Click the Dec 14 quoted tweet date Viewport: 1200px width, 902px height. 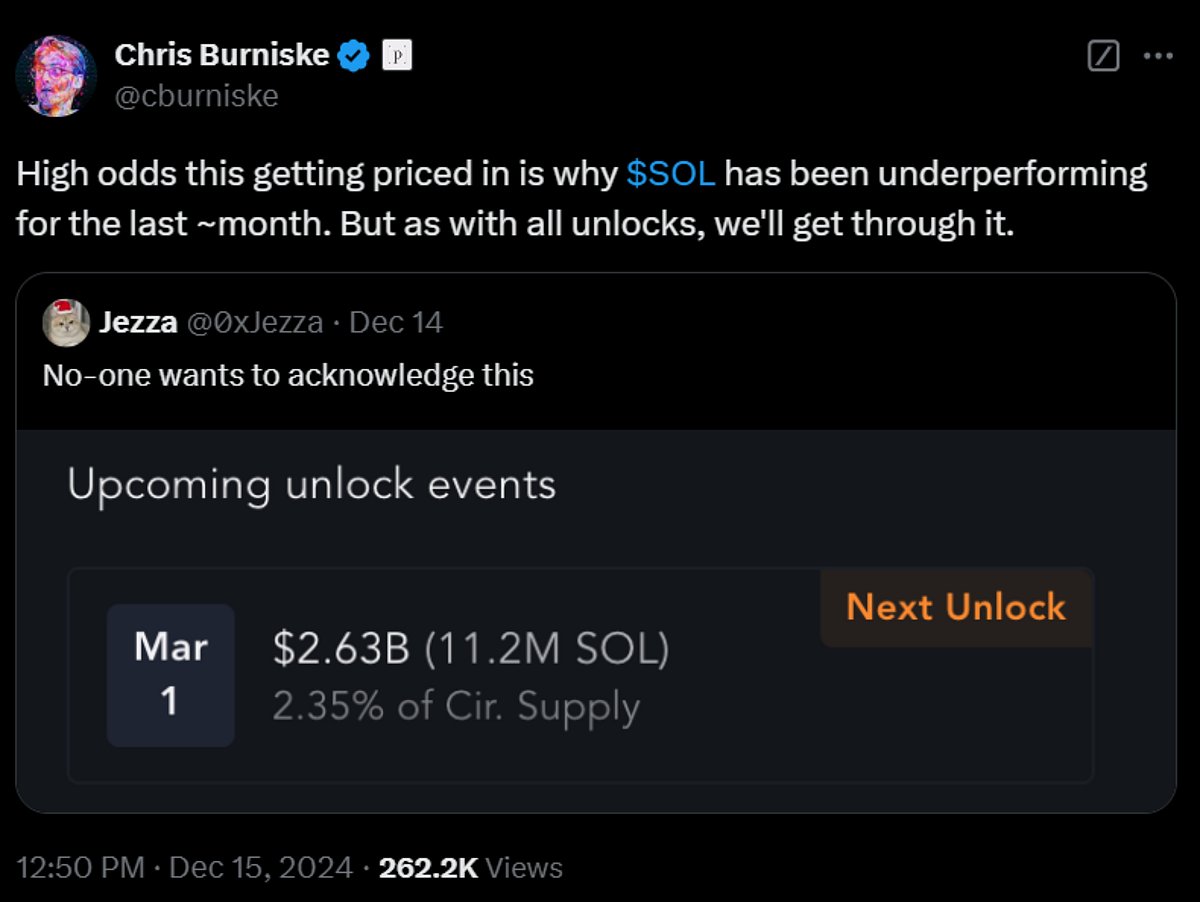pos(396,322)
